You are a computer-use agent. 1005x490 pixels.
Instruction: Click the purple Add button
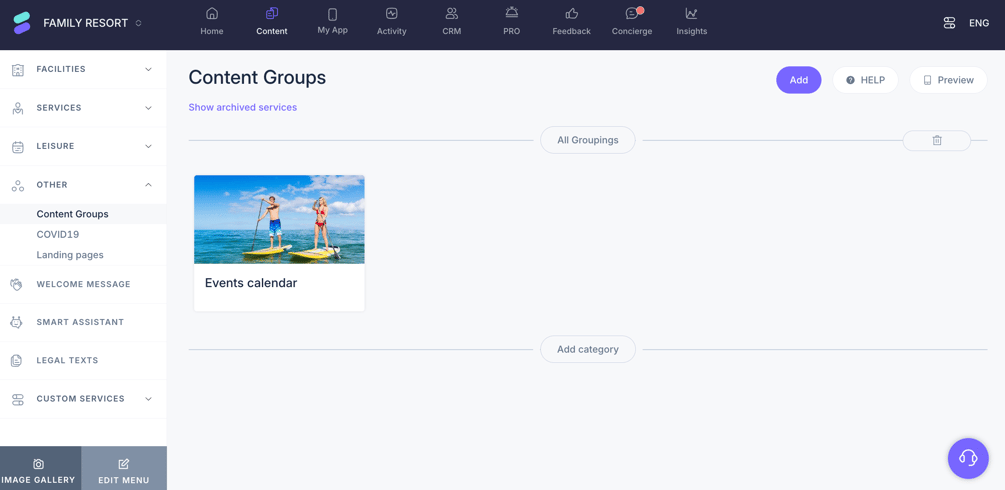pos(799,80)
